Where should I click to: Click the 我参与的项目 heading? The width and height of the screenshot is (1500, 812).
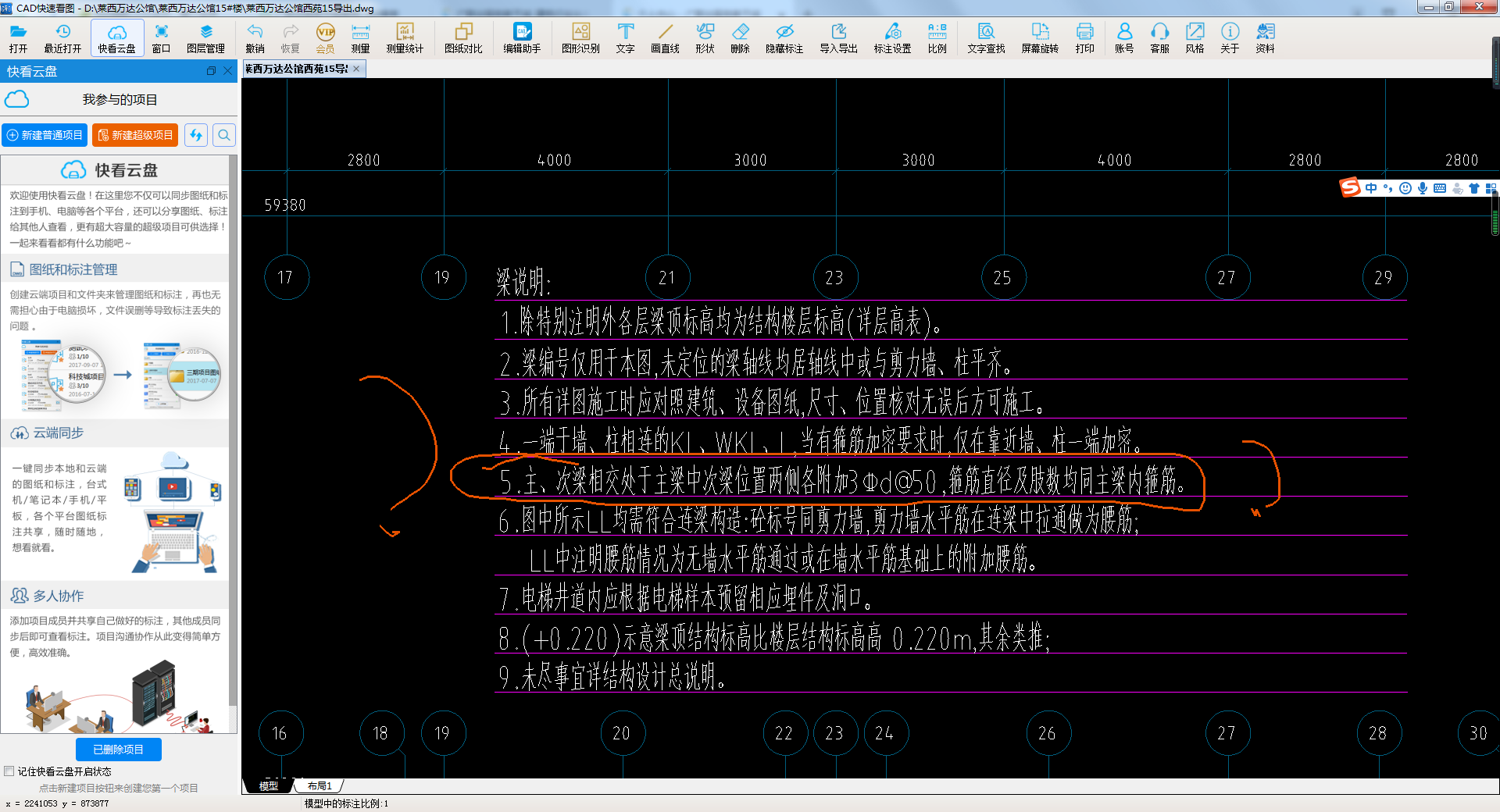click(120, 100)
